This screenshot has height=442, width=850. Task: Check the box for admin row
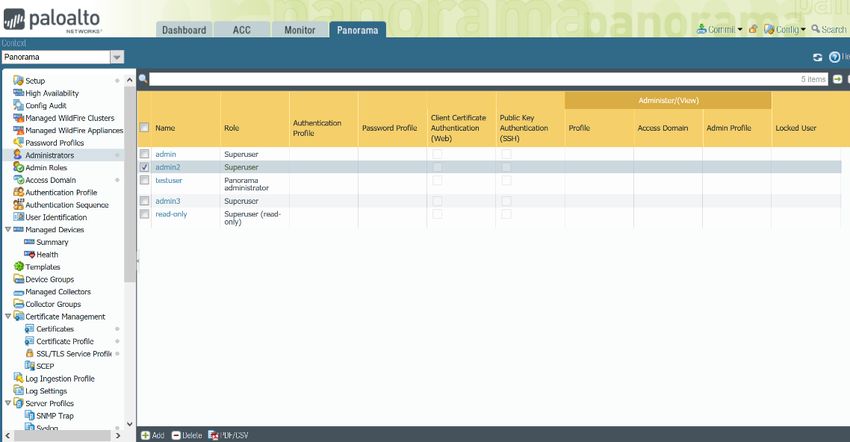point(144,153)
